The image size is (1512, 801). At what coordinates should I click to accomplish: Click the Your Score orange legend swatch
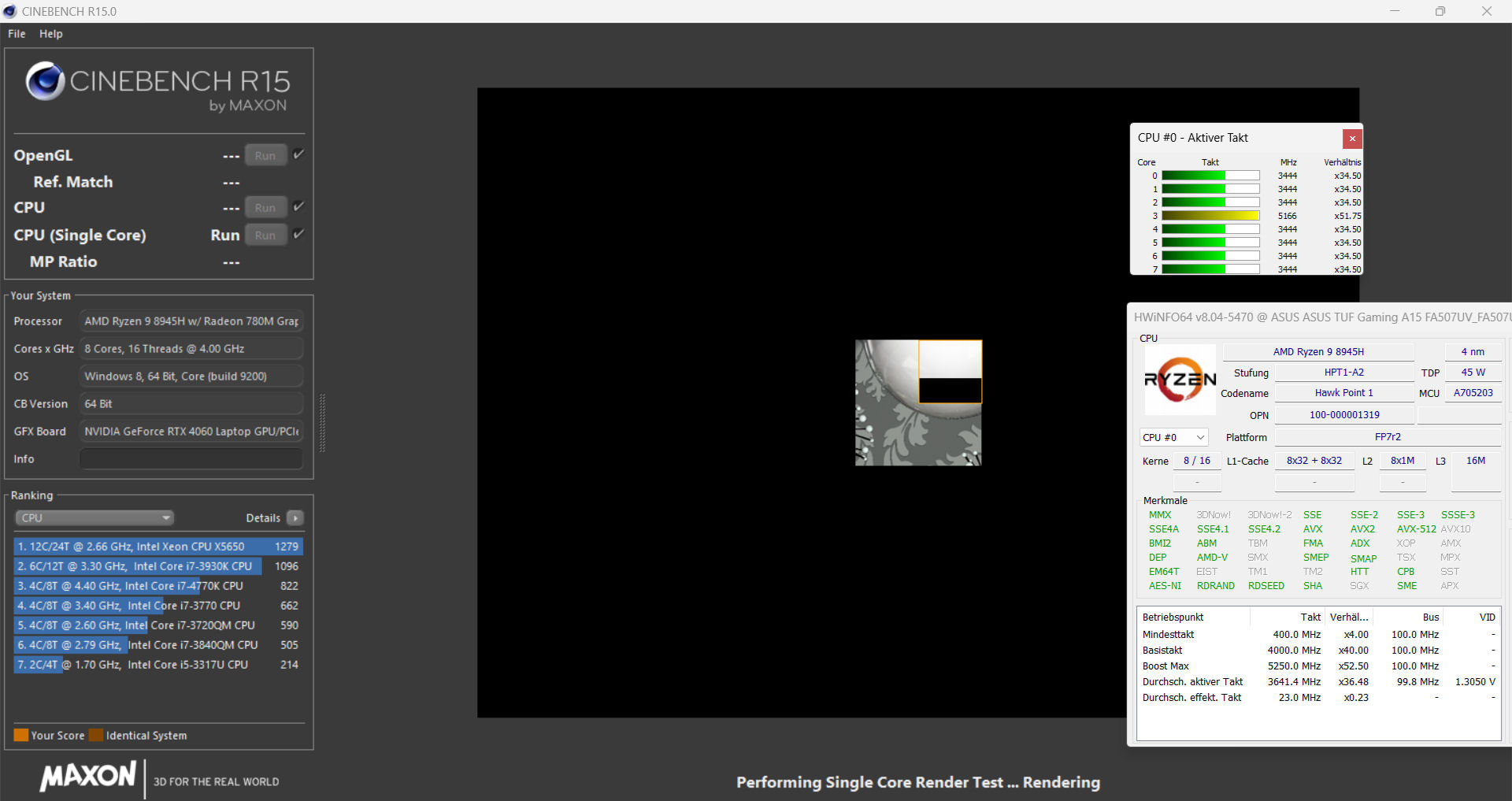[21, 735]
